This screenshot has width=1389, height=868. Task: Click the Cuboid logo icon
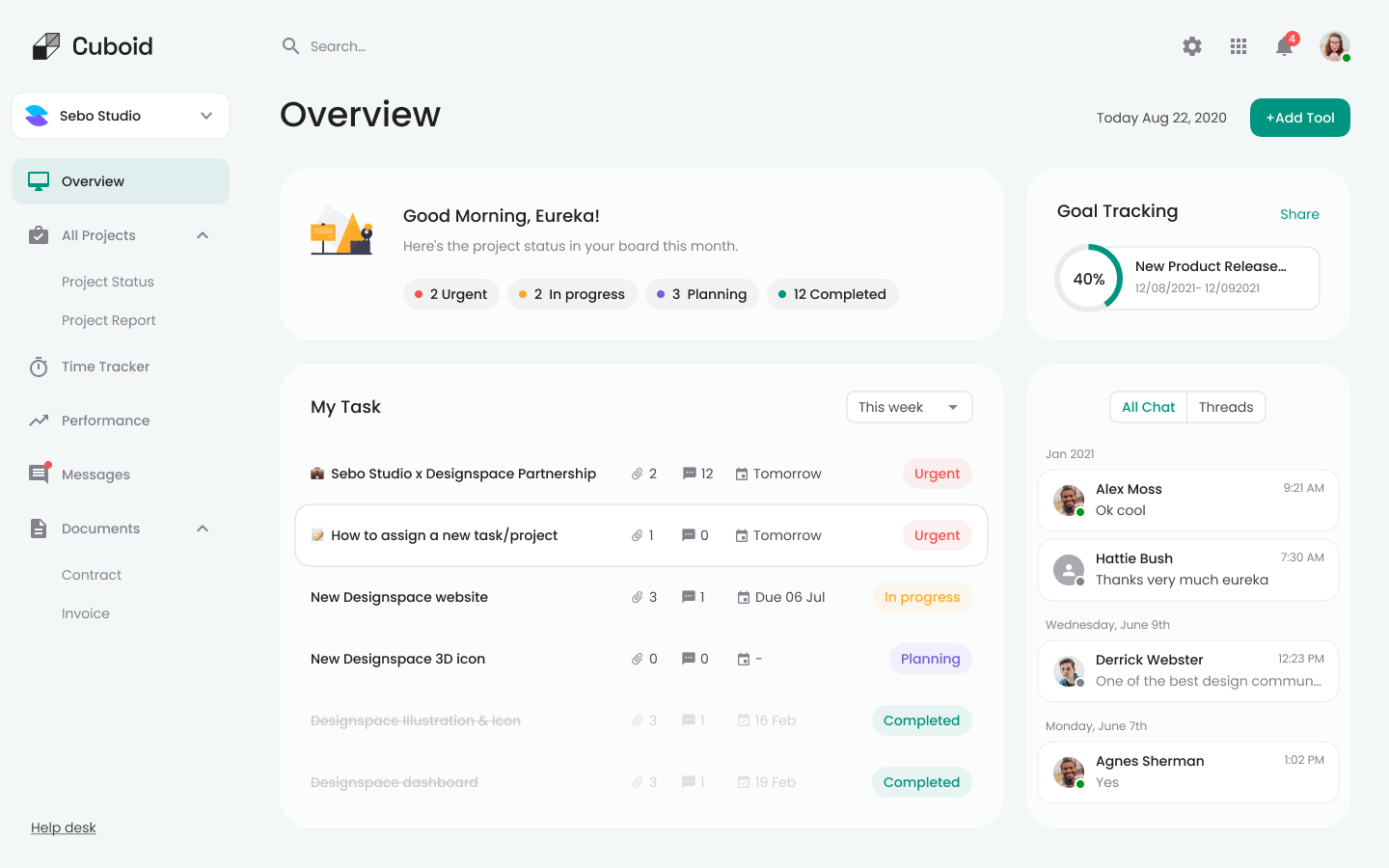[x=46, y=46]
